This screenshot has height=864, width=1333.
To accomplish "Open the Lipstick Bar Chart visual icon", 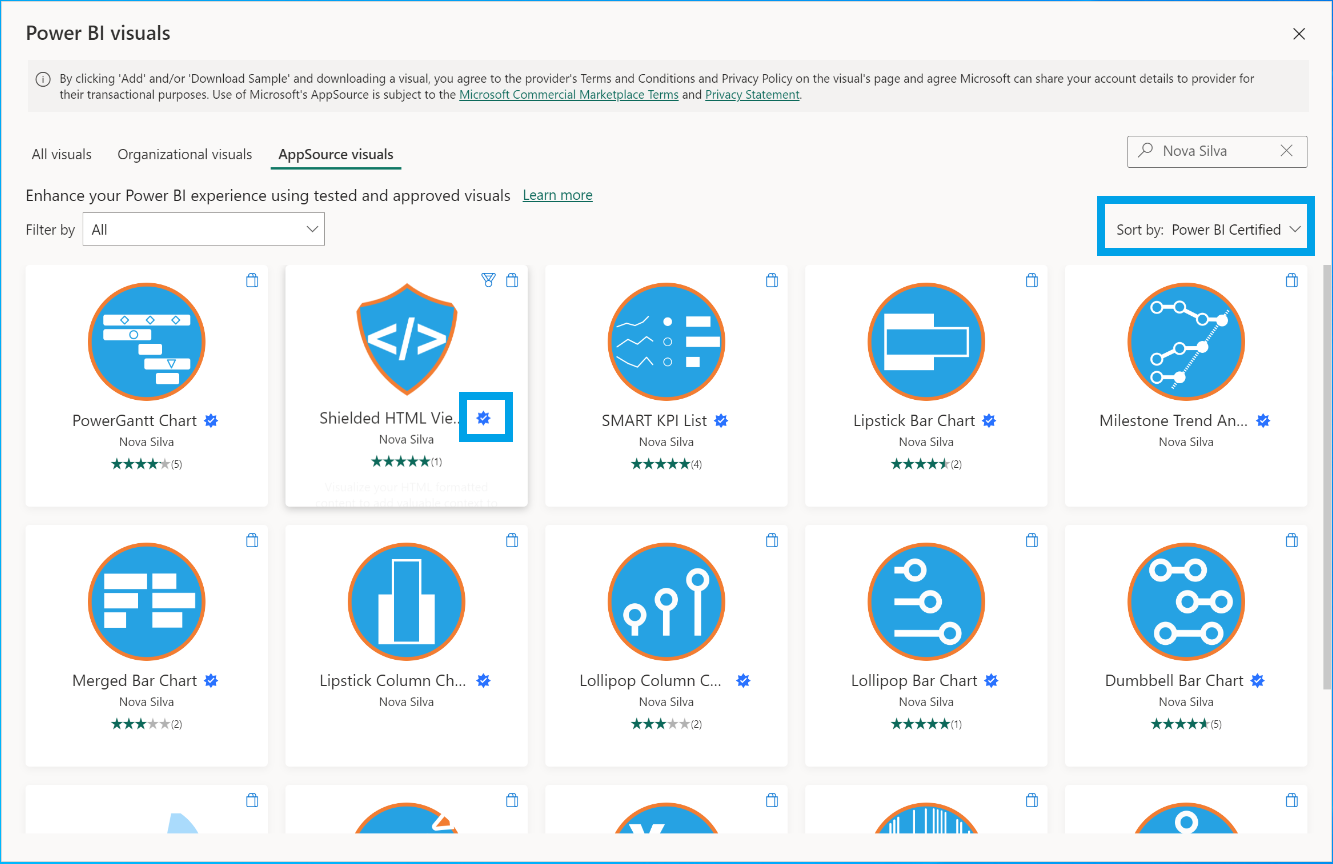I will click(926, 341).
